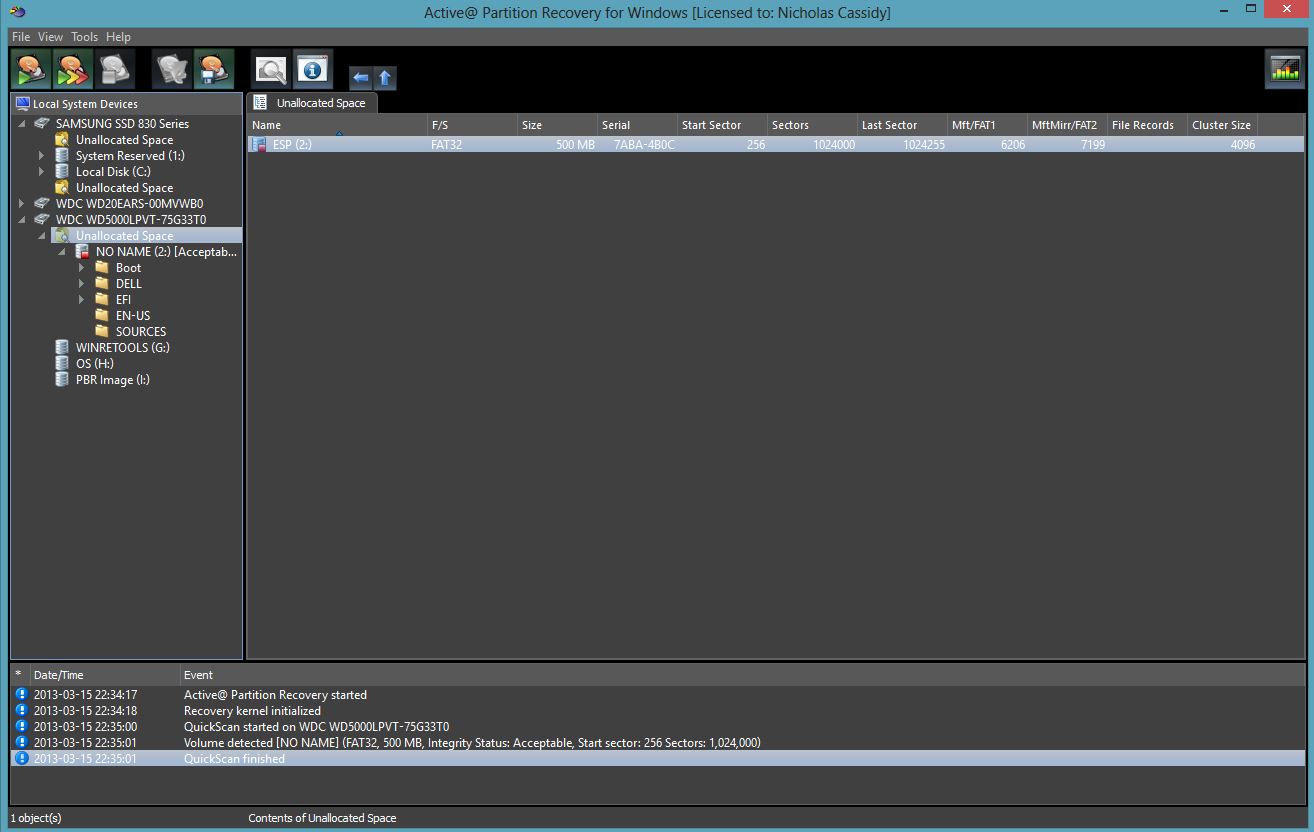
Task: Click the NO NAME (2:) detected volume icon
Action: pyautogui.click(x=82, y=252)
